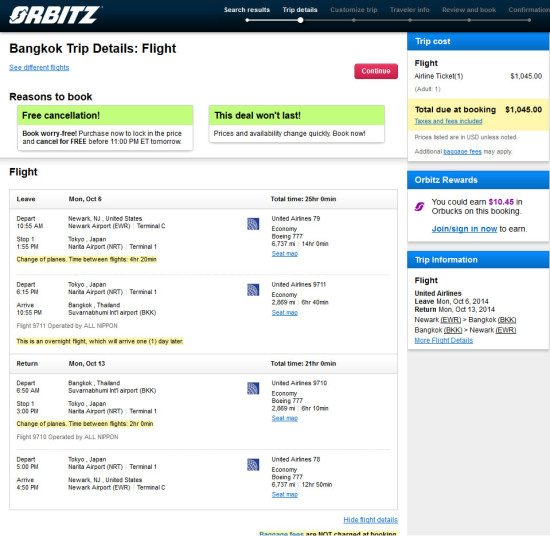Select Review and book step
Viewport: 550px width, 536px height.
(469, 10)
